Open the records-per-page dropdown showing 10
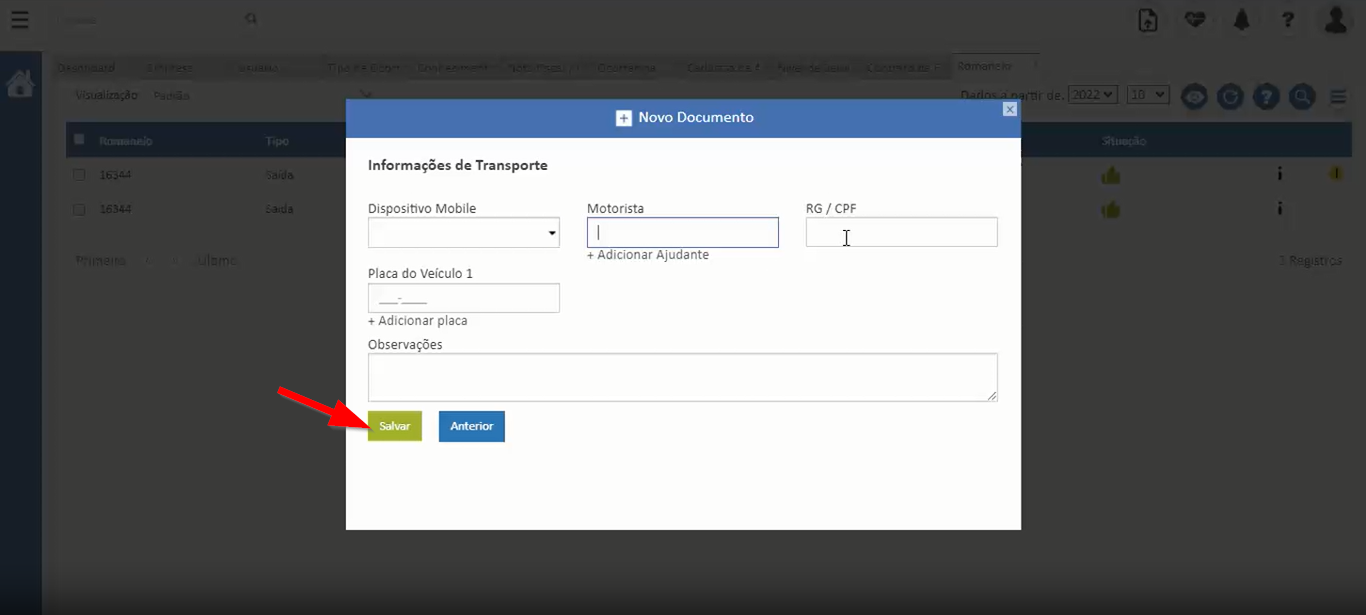Screen dimensions: 1366x615 pyautogui.click(x=1147, y=94)
